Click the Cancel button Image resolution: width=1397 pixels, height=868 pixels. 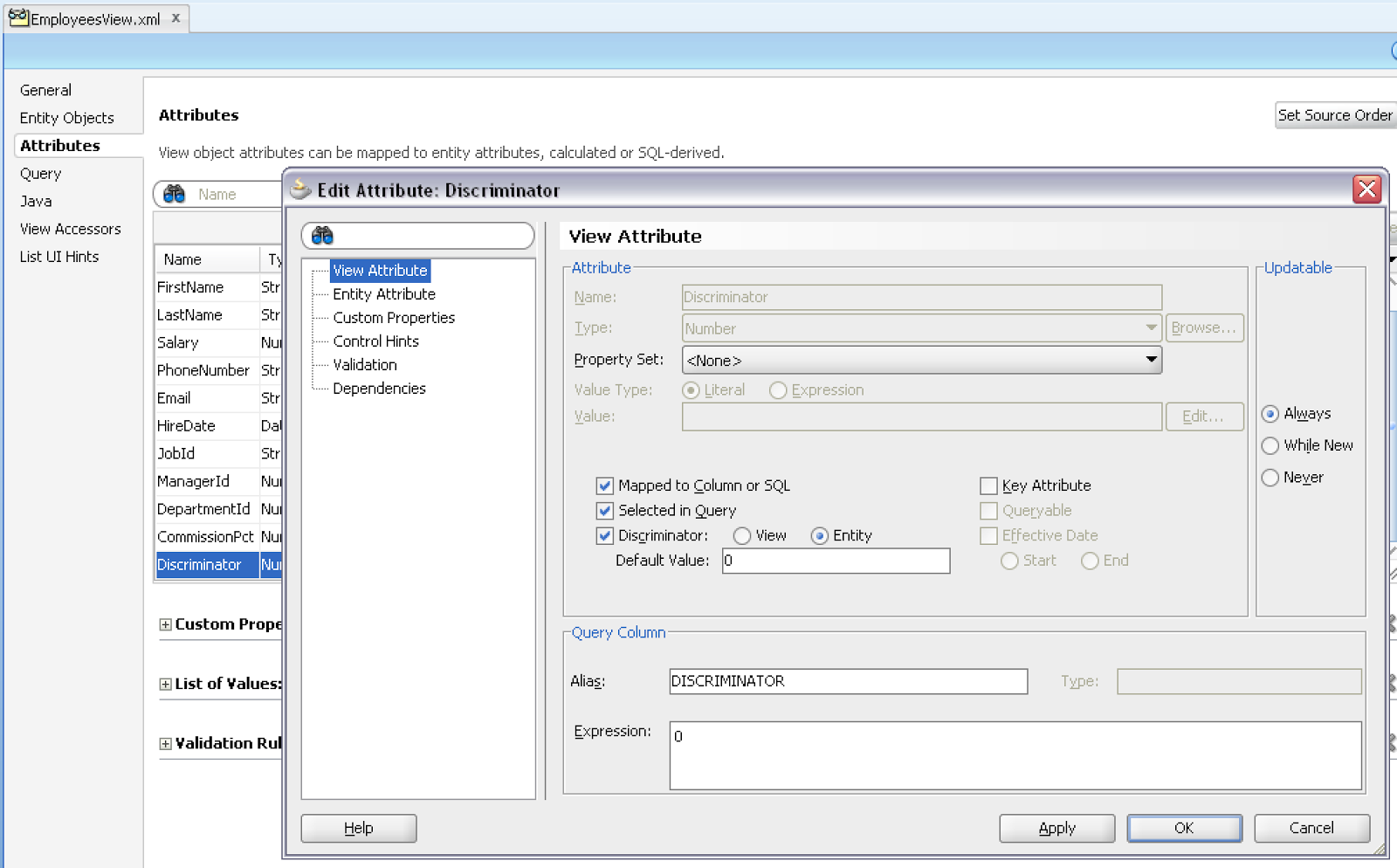pos(1312,828)
